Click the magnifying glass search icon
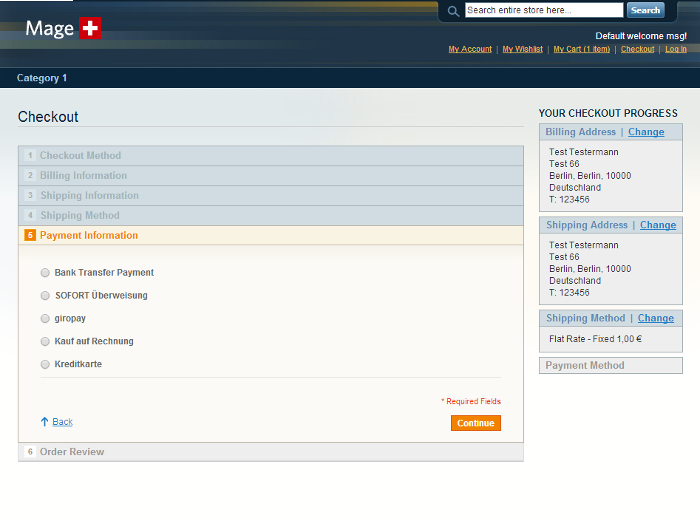 click(x=453, y=11)
